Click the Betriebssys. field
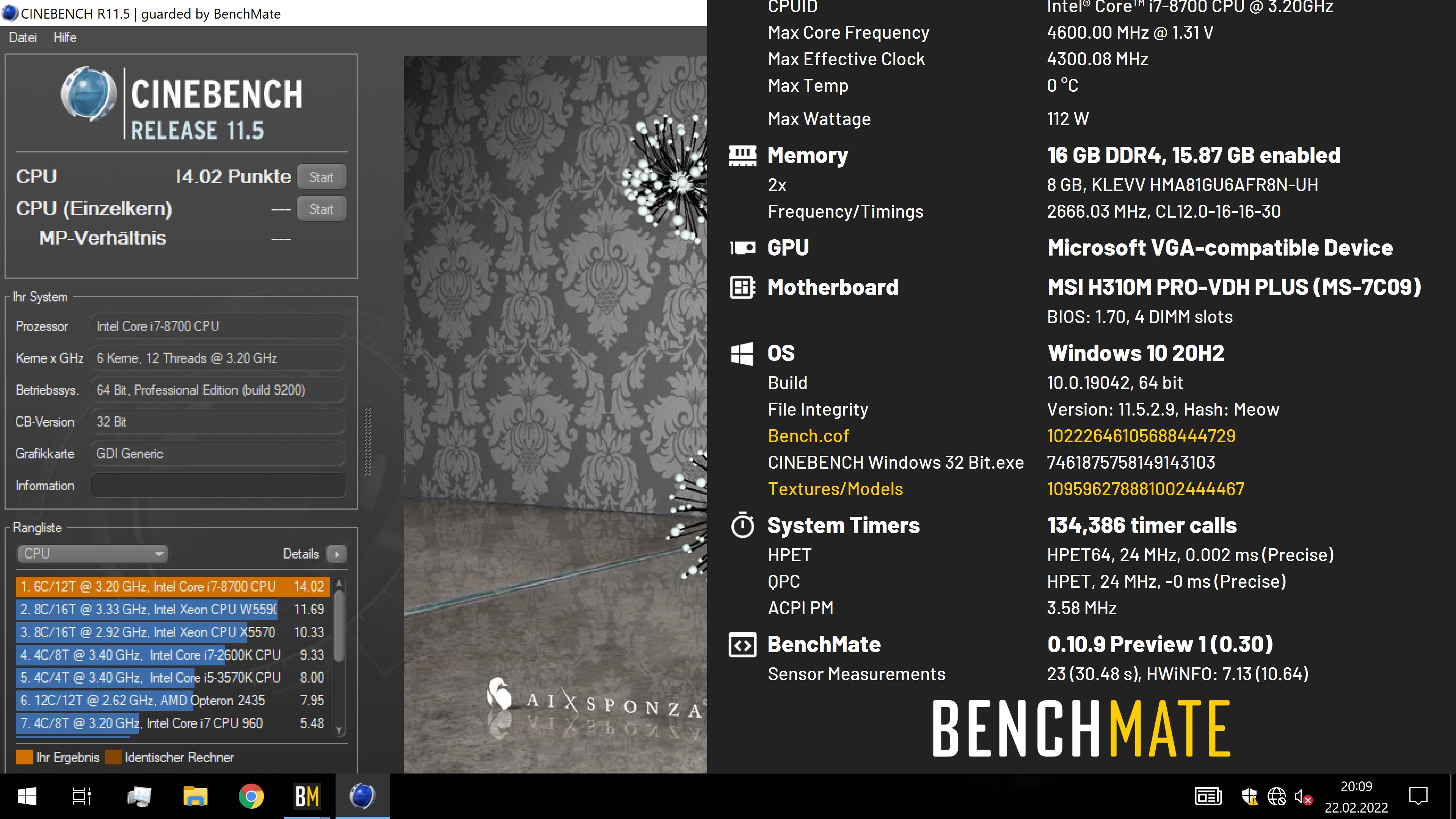Viewport: 1456px width, 819px height. [218, 390]
